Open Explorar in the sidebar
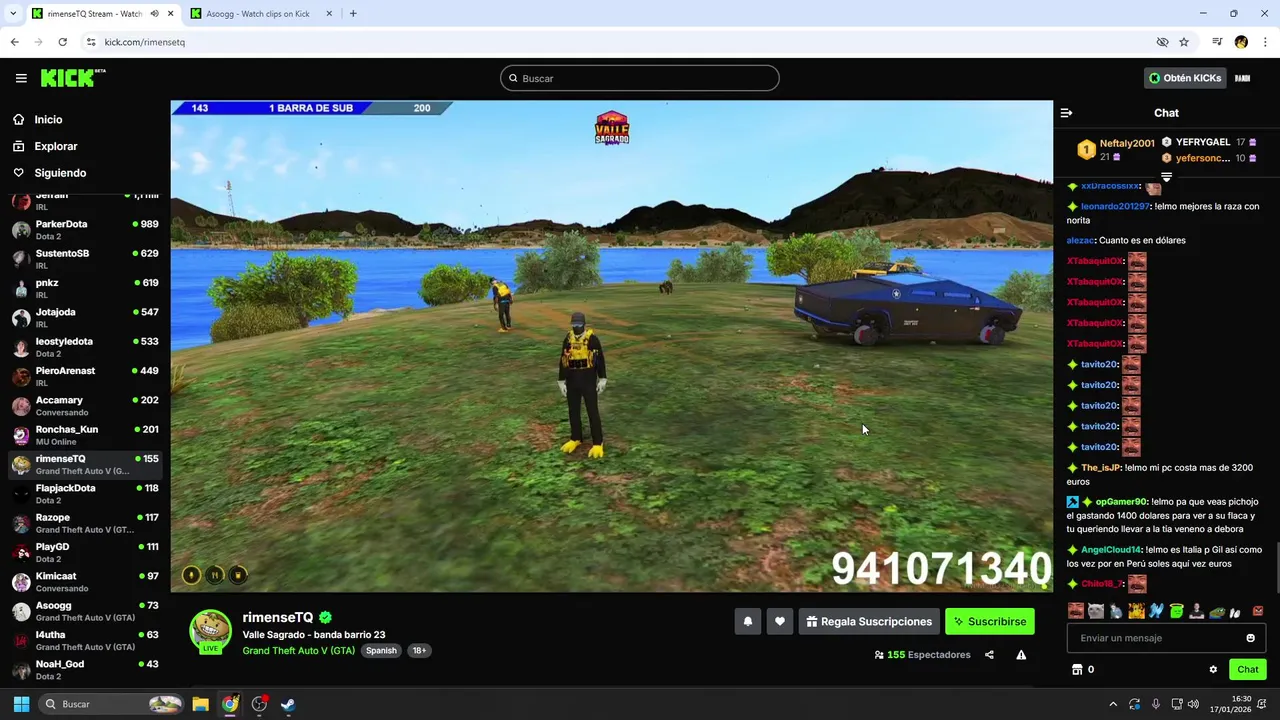 pos(56,146)
